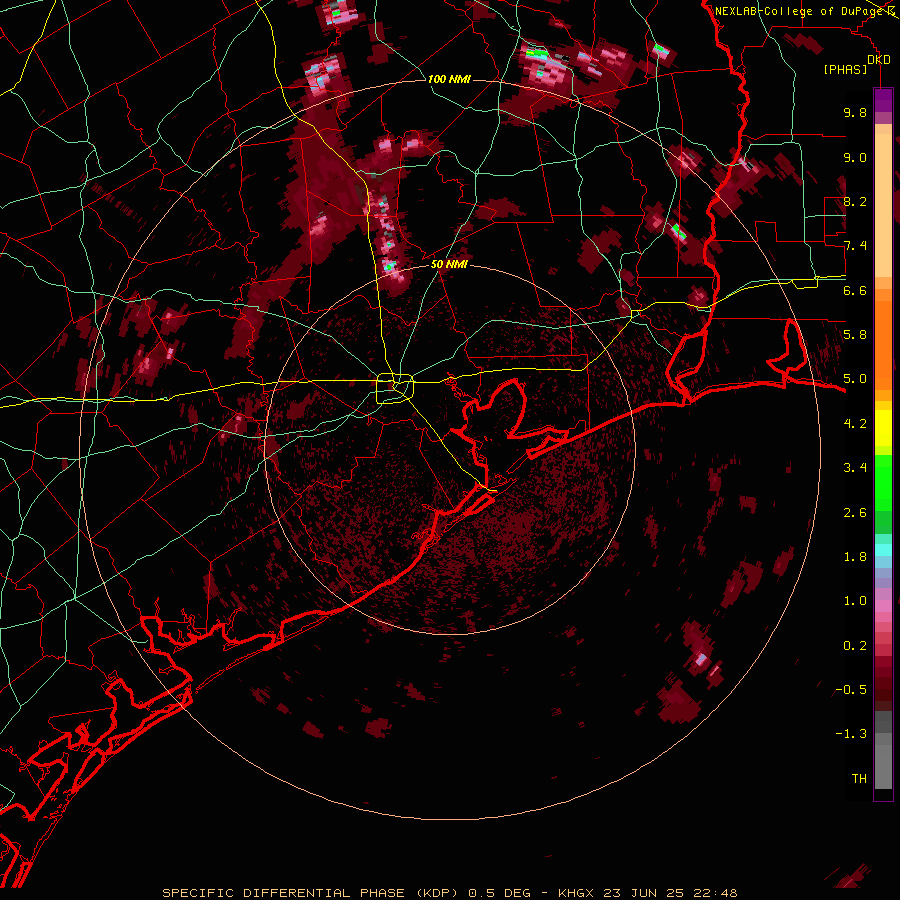900x900 pixels.
Task: Click the 5.8 value on the color scale
Action: coord(855,335)
